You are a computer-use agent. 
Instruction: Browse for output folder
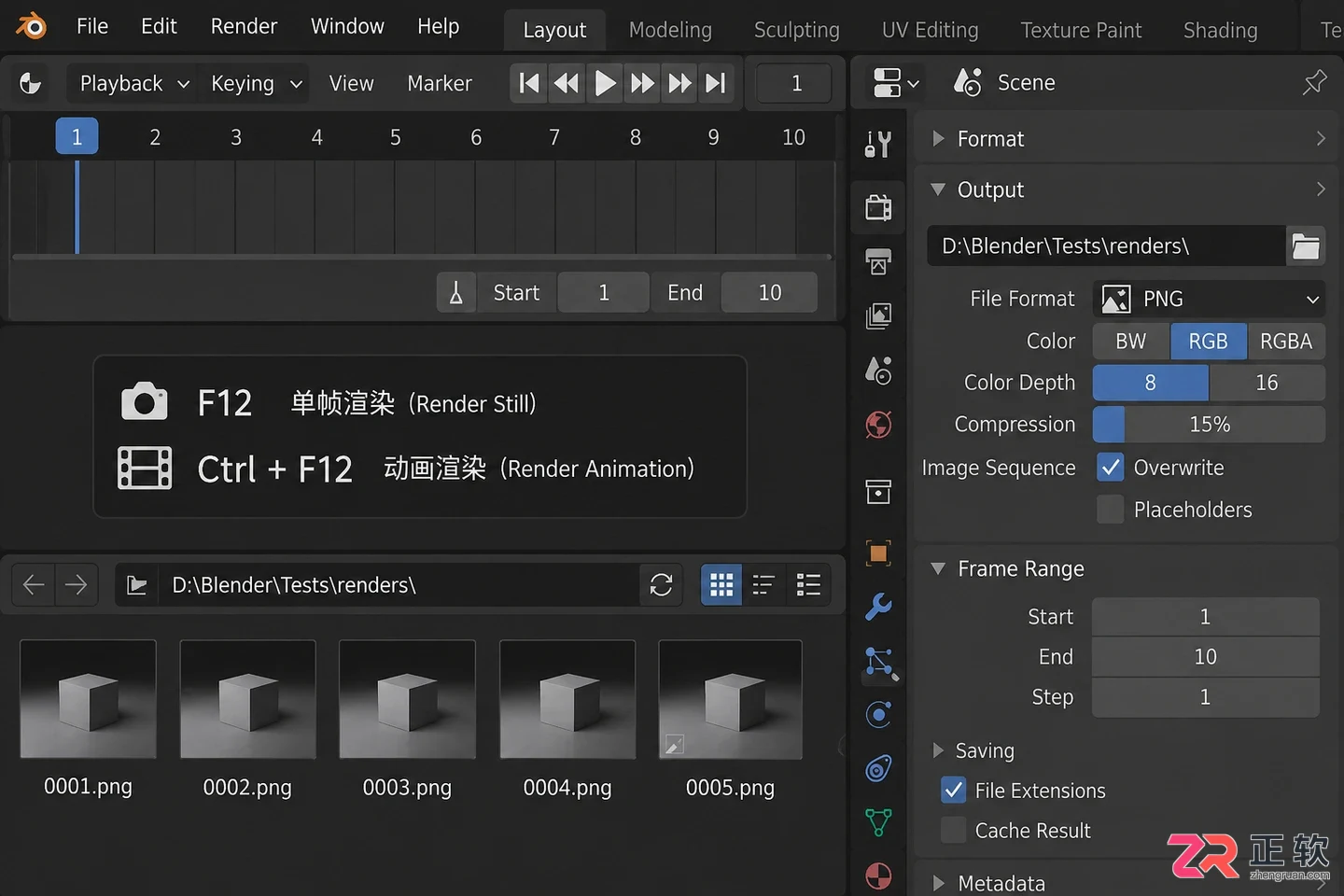pos(1306,246)
